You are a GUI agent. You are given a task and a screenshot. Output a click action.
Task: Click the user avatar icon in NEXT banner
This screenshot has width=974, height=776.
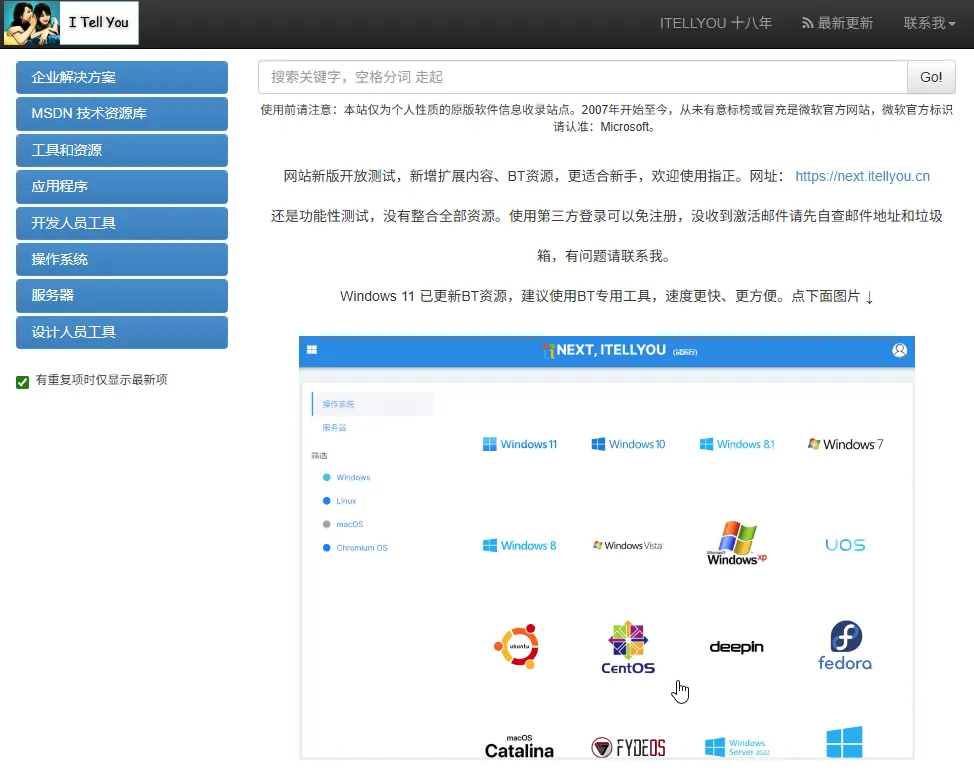[899, 350]
